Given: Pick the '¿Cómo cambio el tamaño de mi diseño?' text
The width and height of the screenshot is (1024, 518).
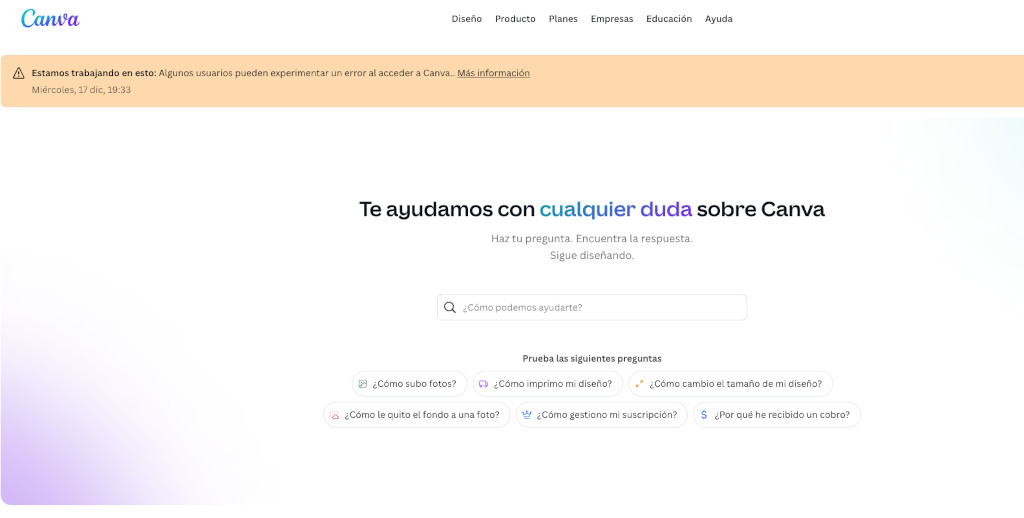Looking at the screenshot, I should tap(735, 384).
